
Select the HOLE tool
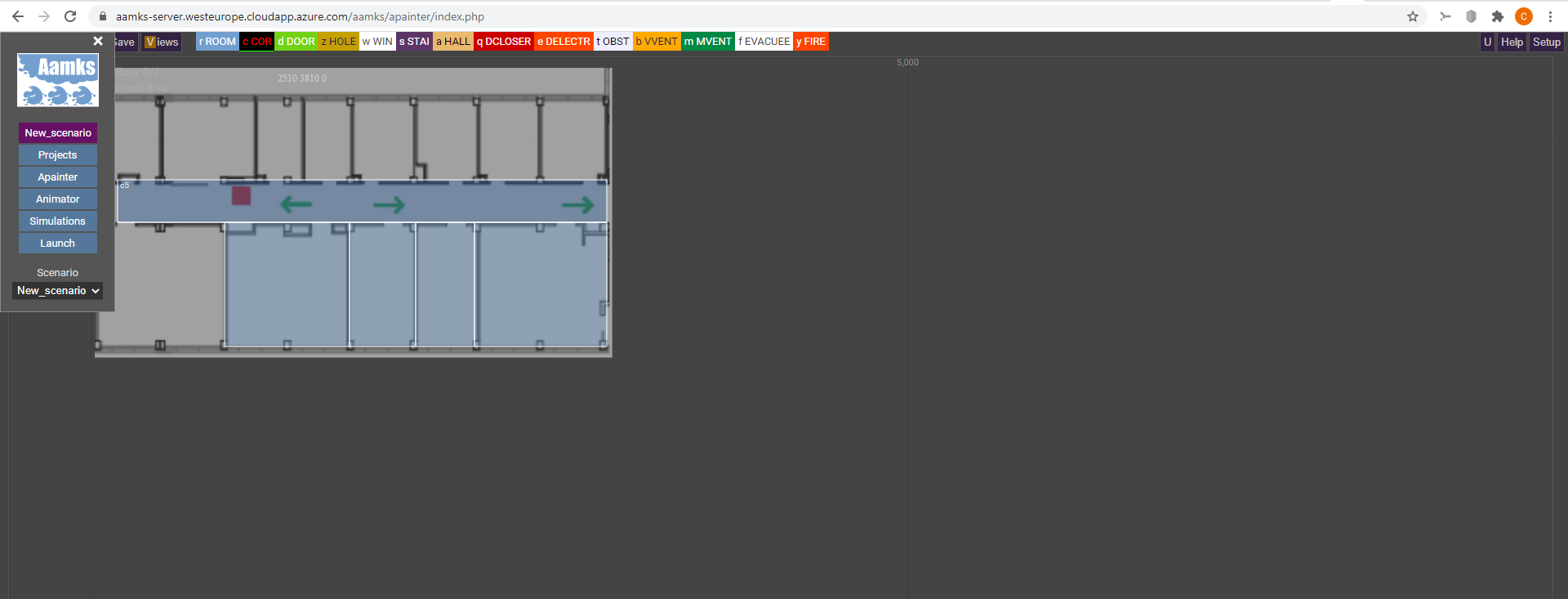coord(339,42)
